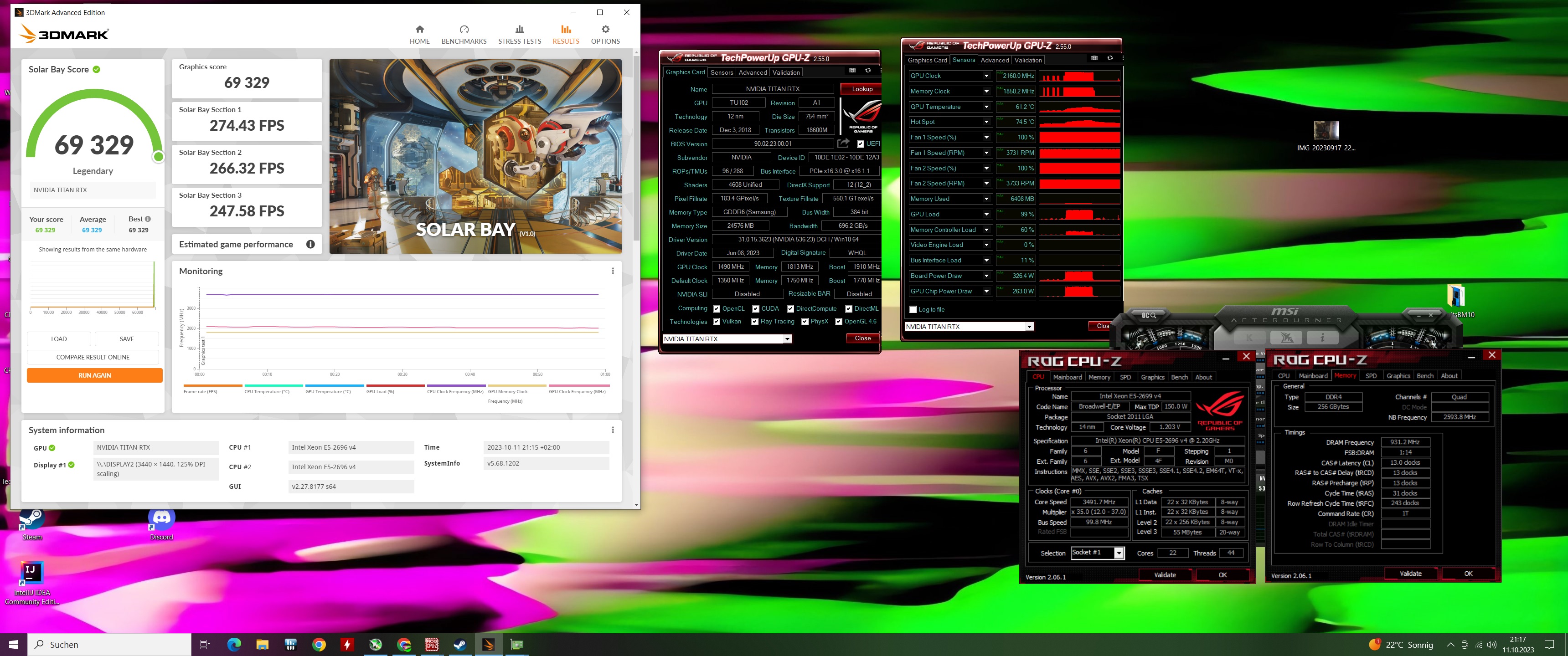
Task: Show info tooltip next to Best score
Action: [148, 219]
